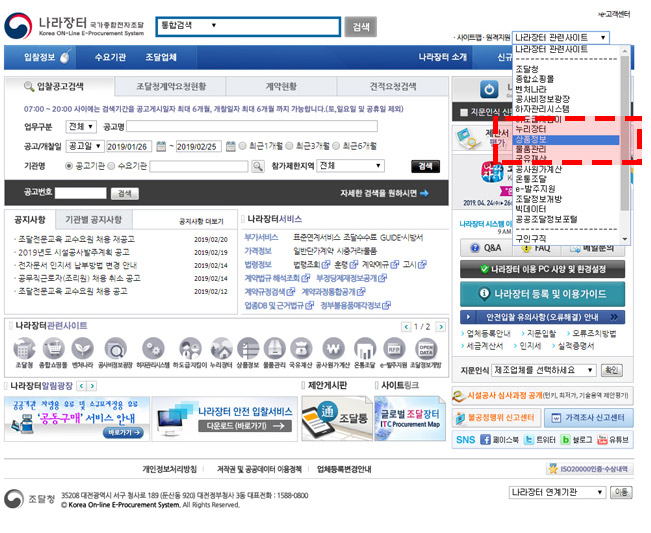Open the 유튜브 SNS icon

tap(602, 440)
